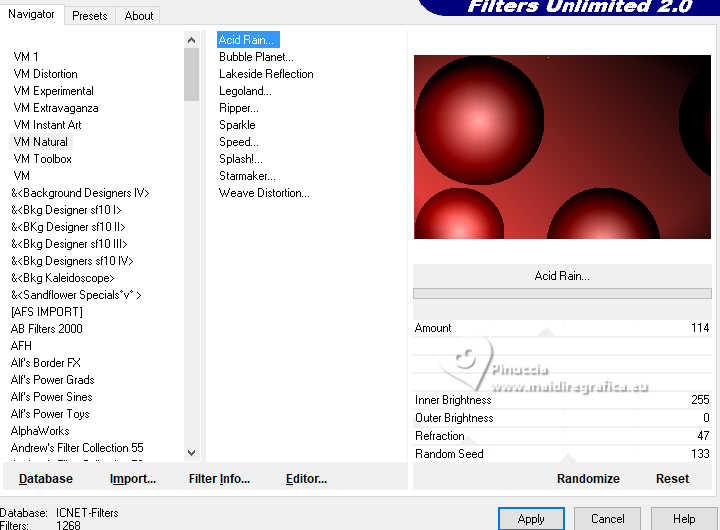Click the Apply button

pyautogui.click(x=531, y=519)
